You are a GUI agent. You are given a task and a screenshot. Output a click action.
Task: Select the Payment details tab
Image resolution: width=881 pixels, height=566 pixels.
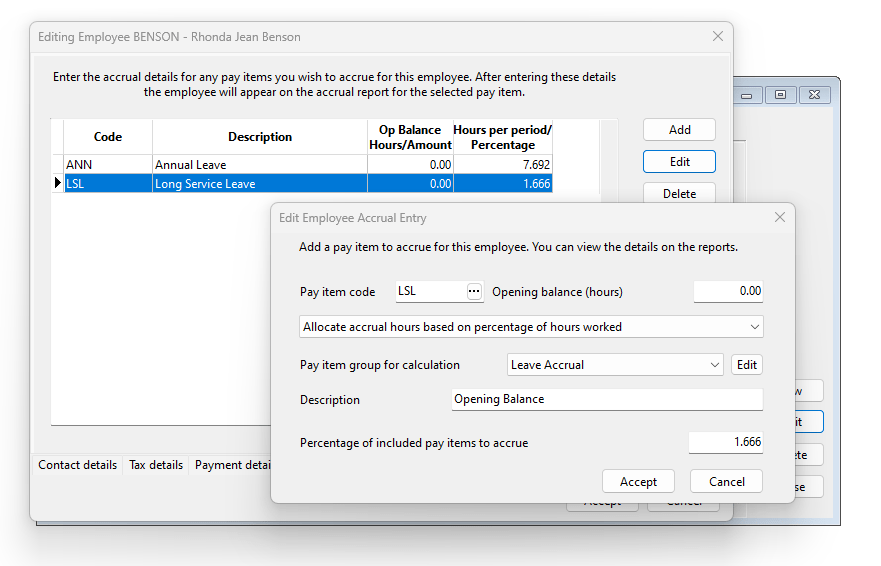(232, 465)
